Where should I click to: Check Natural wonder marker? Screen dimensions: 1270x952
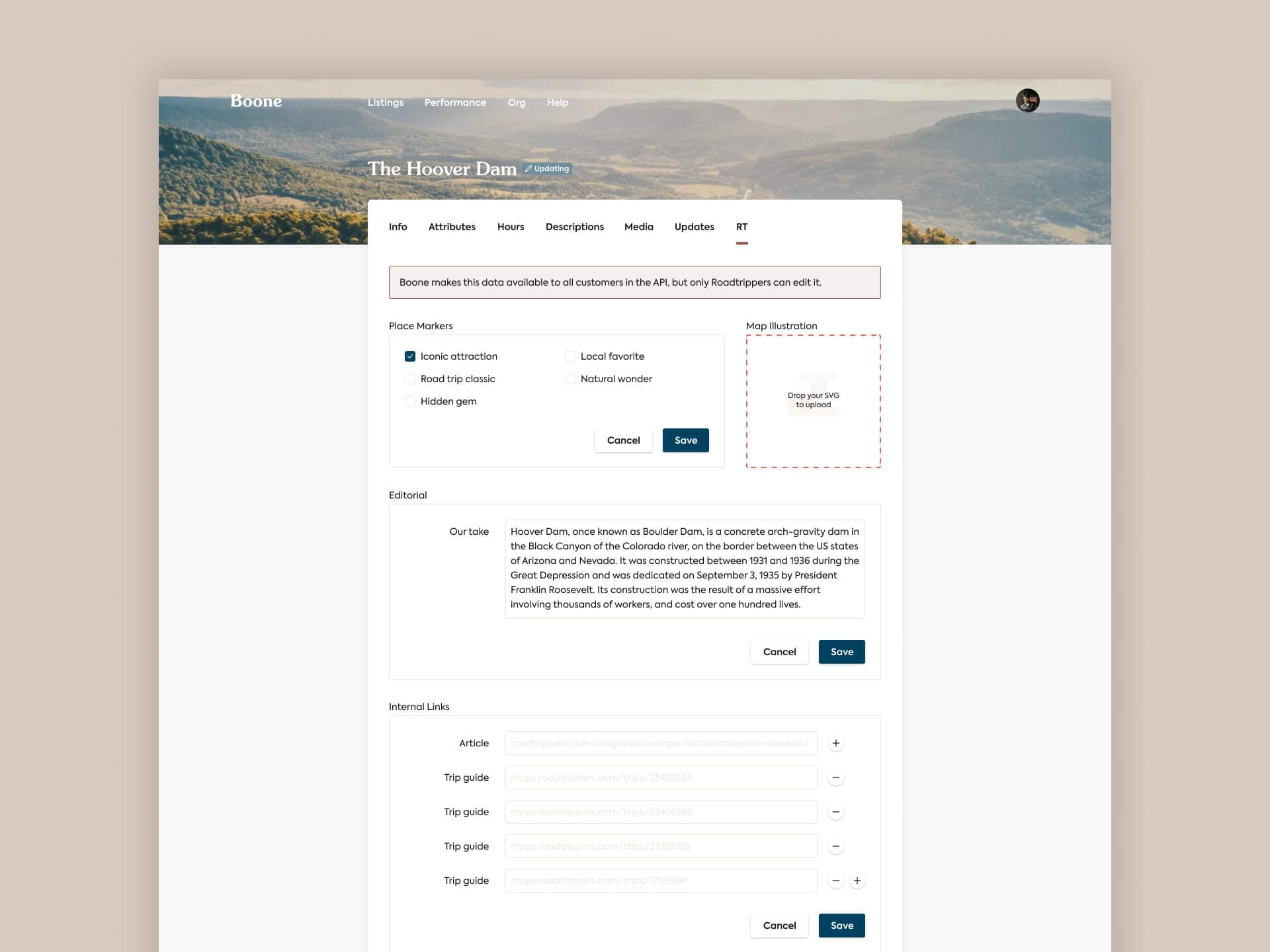[570, 379]
